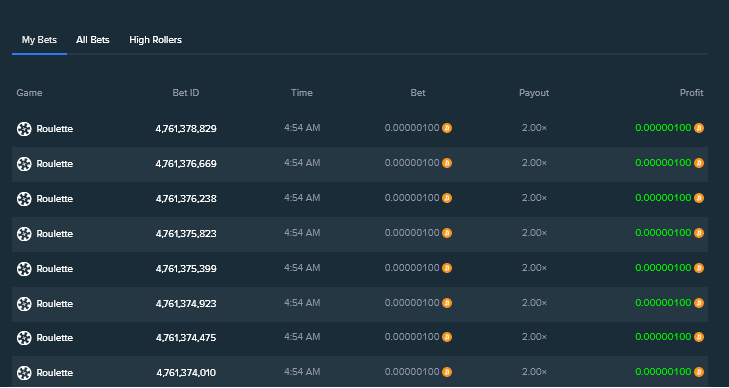Select the Roulette label in row 4,761,376,238
This screenshot has height=388, width=729.
point(55,199)
